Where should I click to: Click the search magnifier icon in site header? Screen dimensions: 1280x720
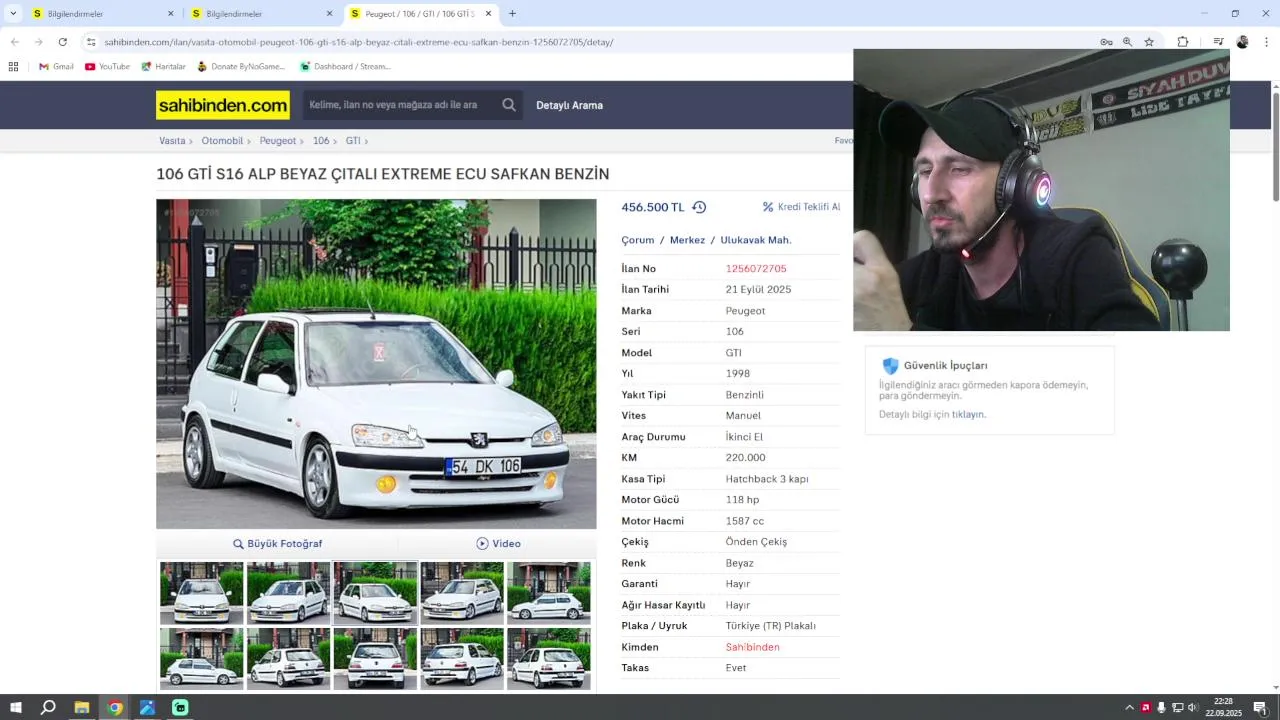click(509, 105)
